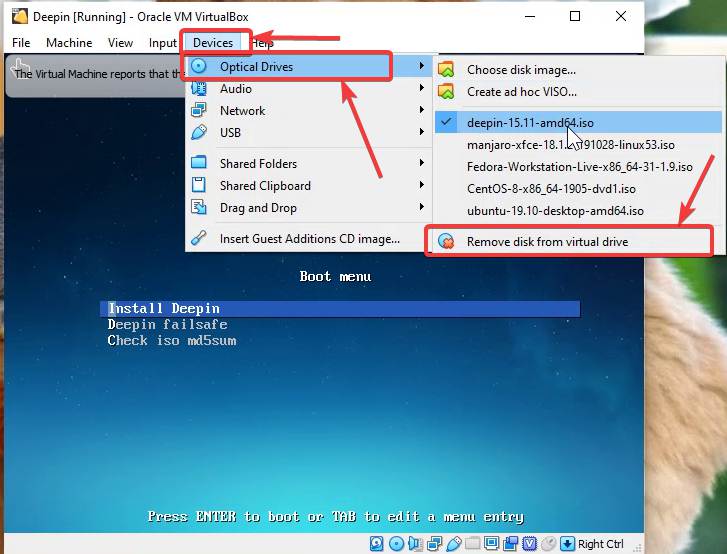Expand the USB submenu arrow
This screenshot has height=554, width=727.
tap(421, 132)
